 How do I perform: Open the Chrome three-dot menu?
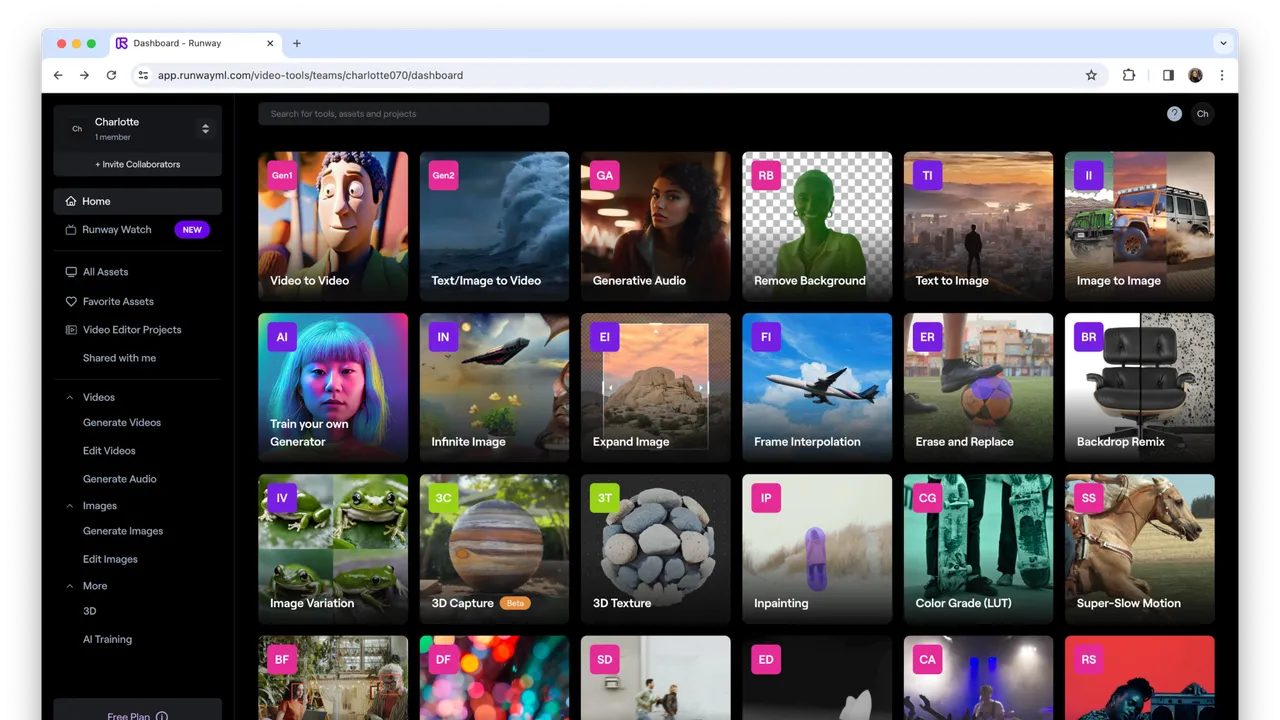[x=1222, y=75]
